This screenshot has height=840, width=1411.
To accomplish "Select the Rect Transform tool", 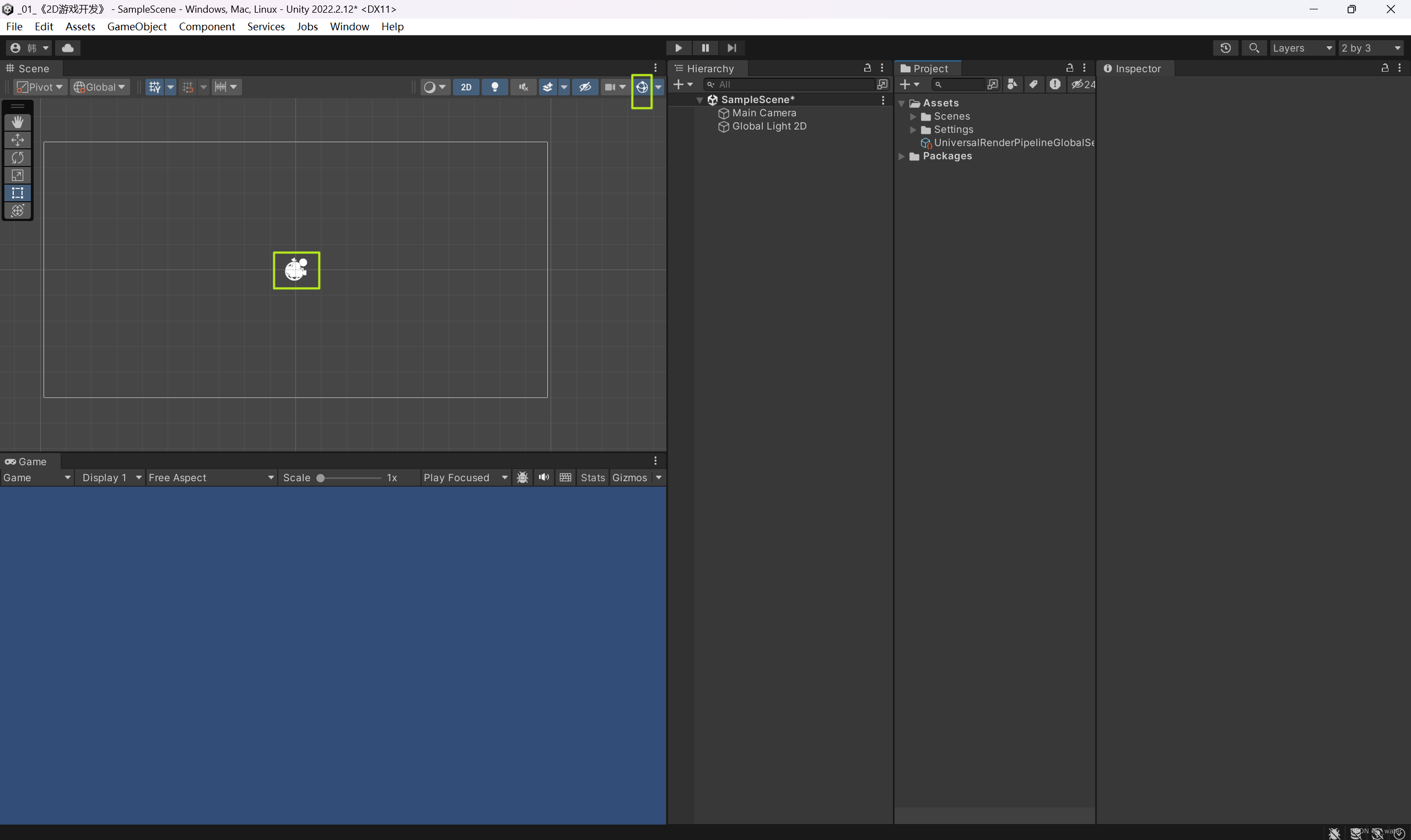I will (18, 192).
